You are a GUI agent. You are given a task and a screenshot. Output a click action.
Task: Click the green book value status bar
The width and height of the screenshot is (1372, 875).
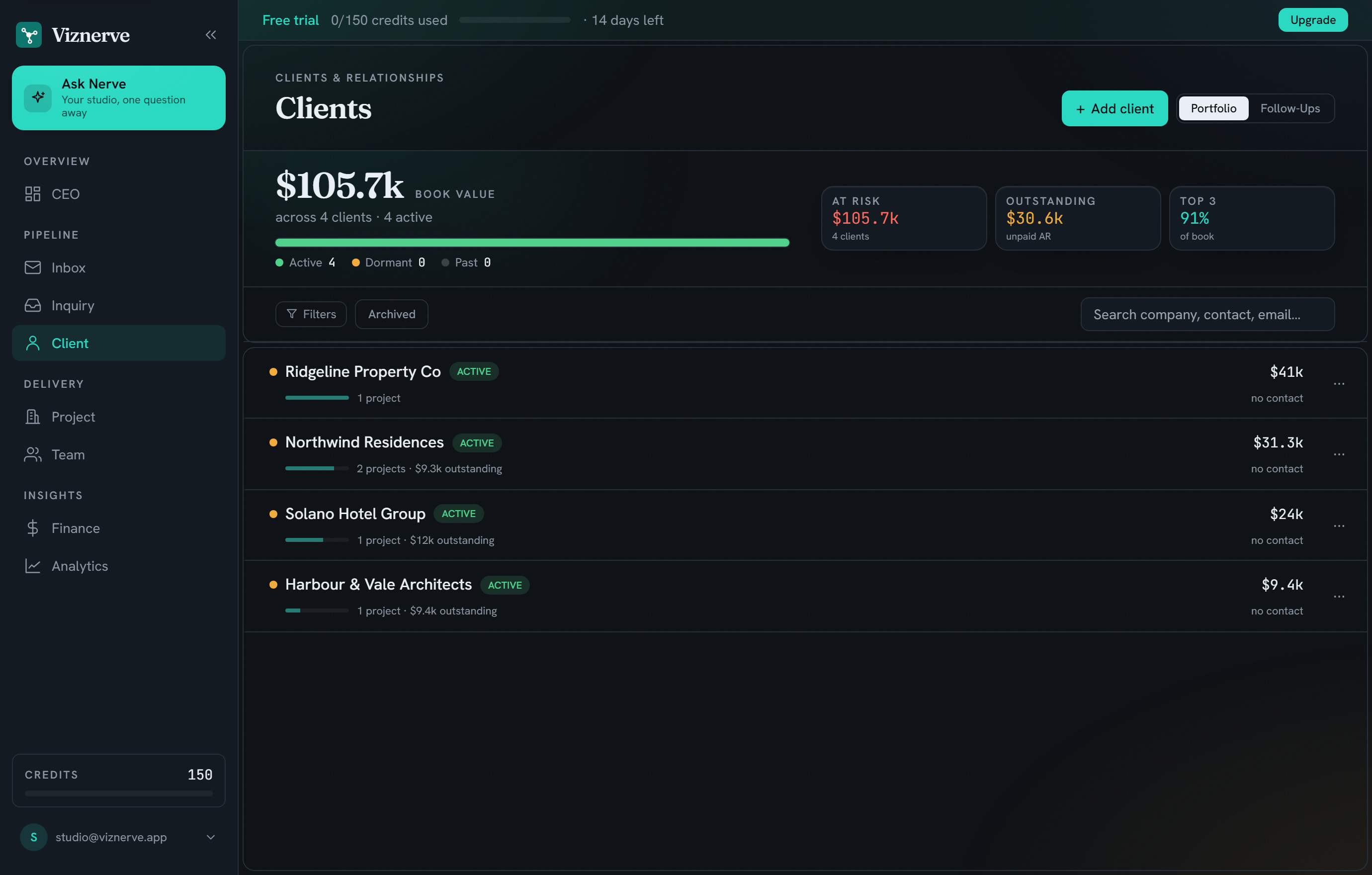(x=532, y=243)
